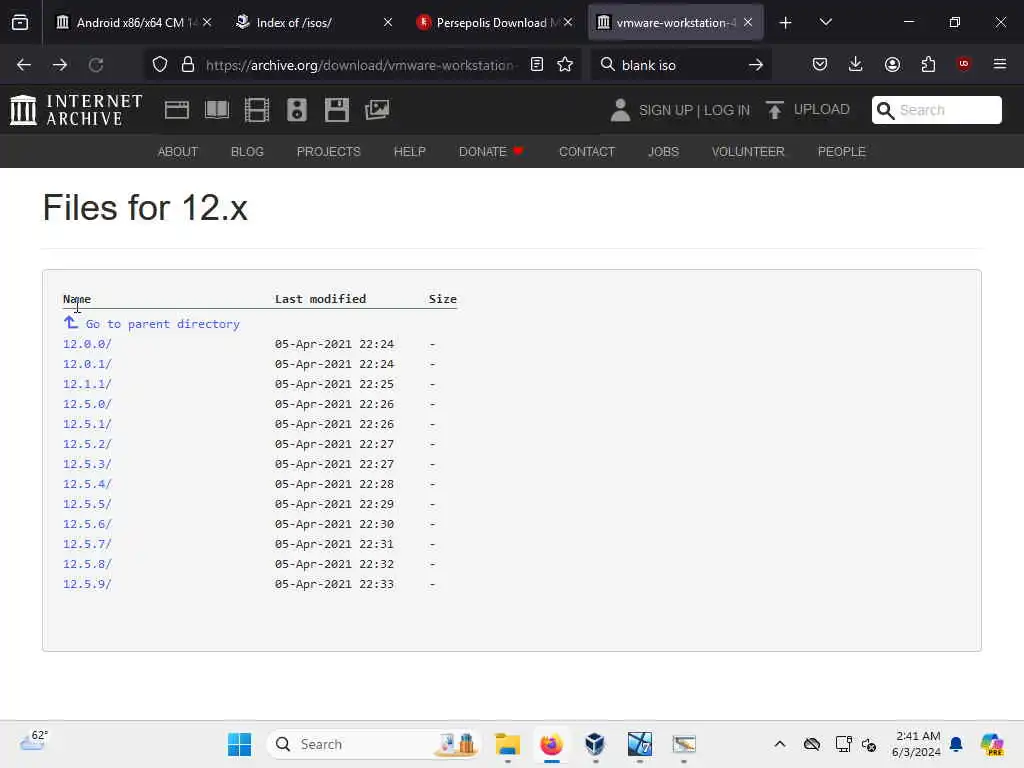The height and width of the screenshot is (768, 1024).
Task: Open Firefox View tab overview icon
Action: [x=20, y=22]
